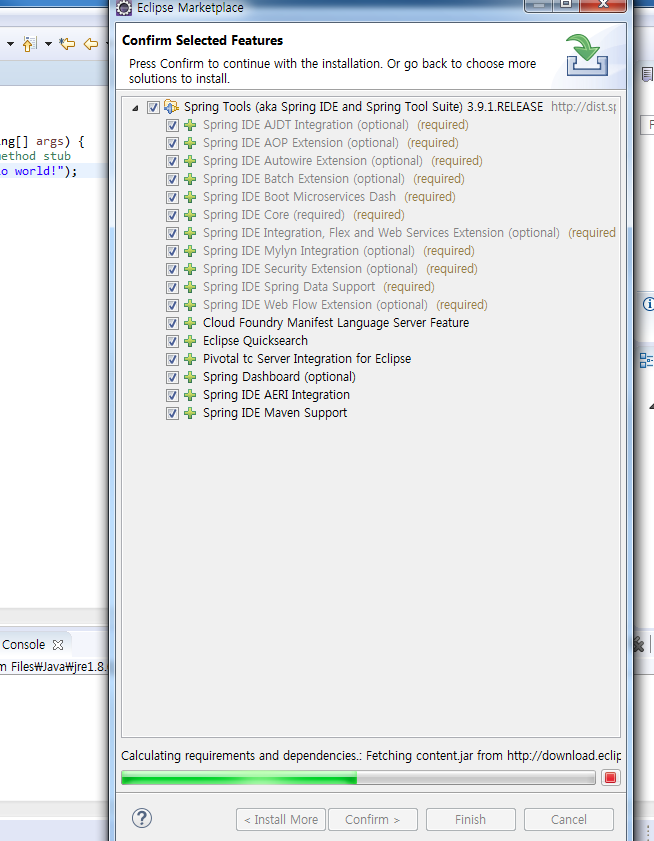The height and width of the screenshot is (841, 654).
Task: Select Pivotal tc Server Integration for Eclipse row
Action: 307,359
